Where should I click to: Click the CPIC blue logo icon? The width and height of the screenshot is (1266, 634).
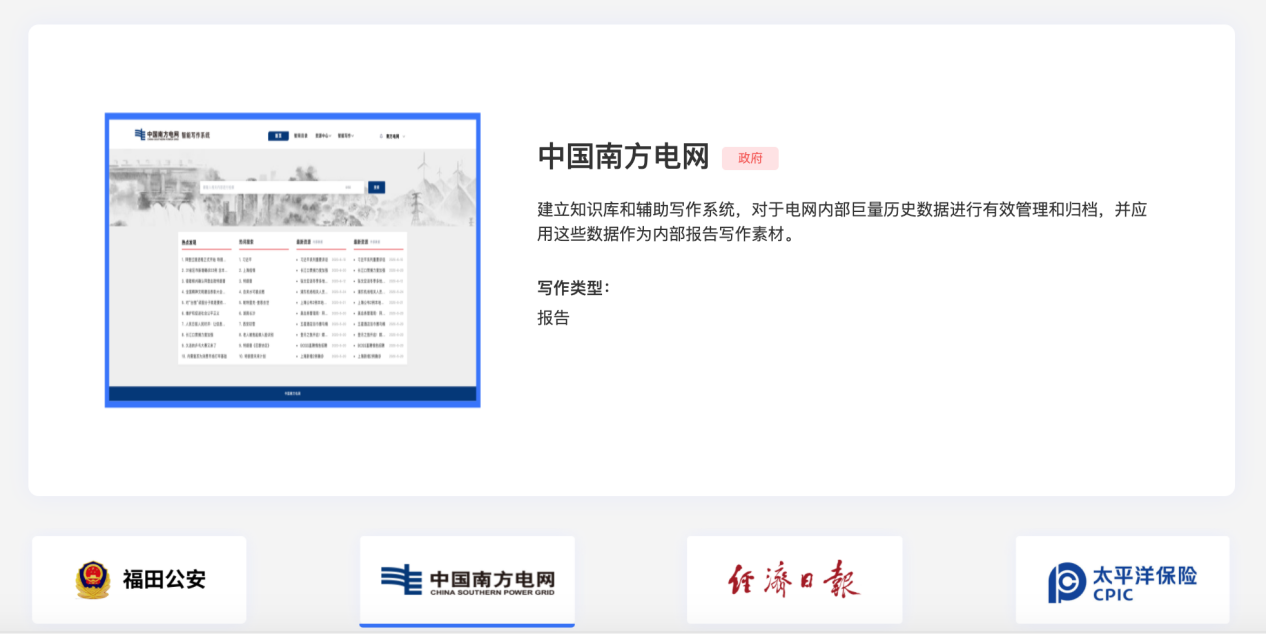[x=1067, y=583]
